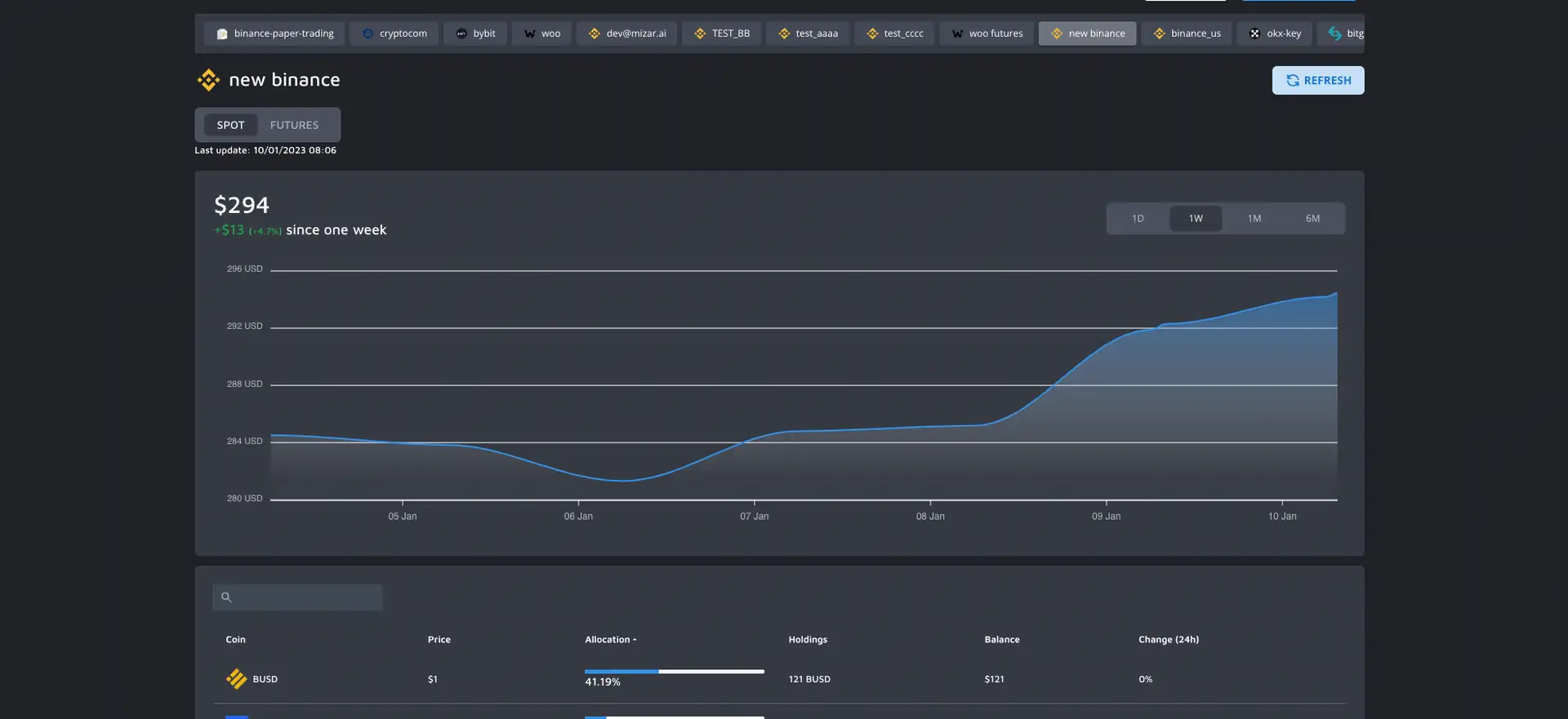Click the BUSD allocation progress bar

pyautogui.click(x=674, y=672)
